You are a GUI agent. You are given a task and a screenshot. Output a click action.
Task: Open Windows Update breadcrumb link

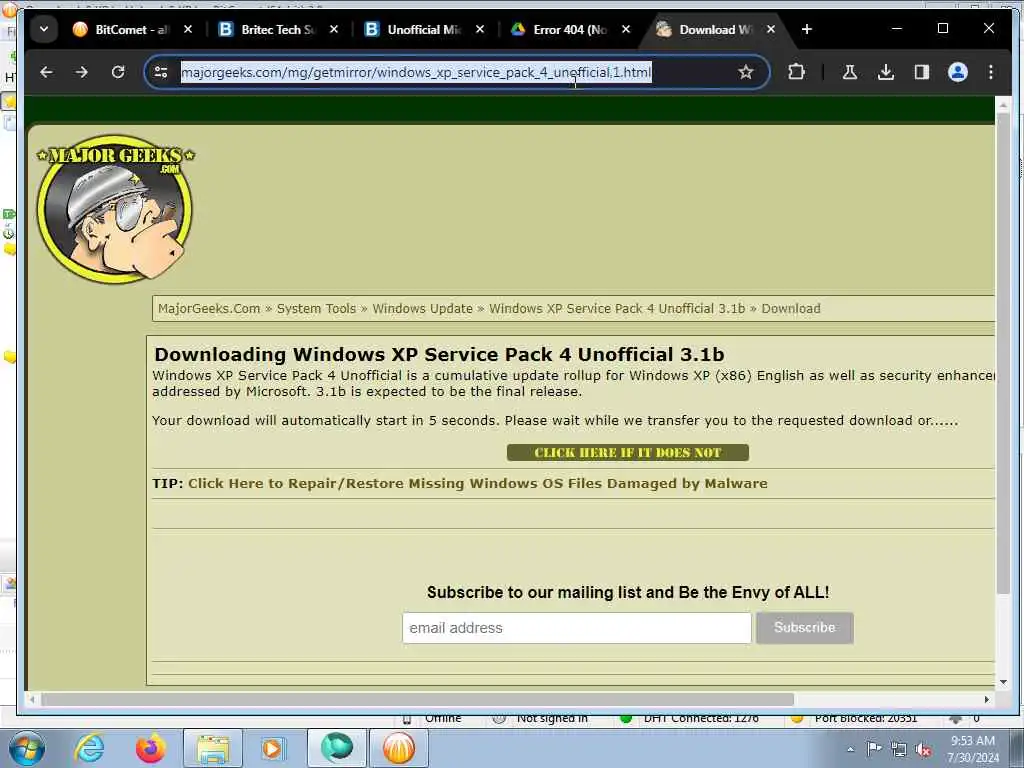point(423,308)
